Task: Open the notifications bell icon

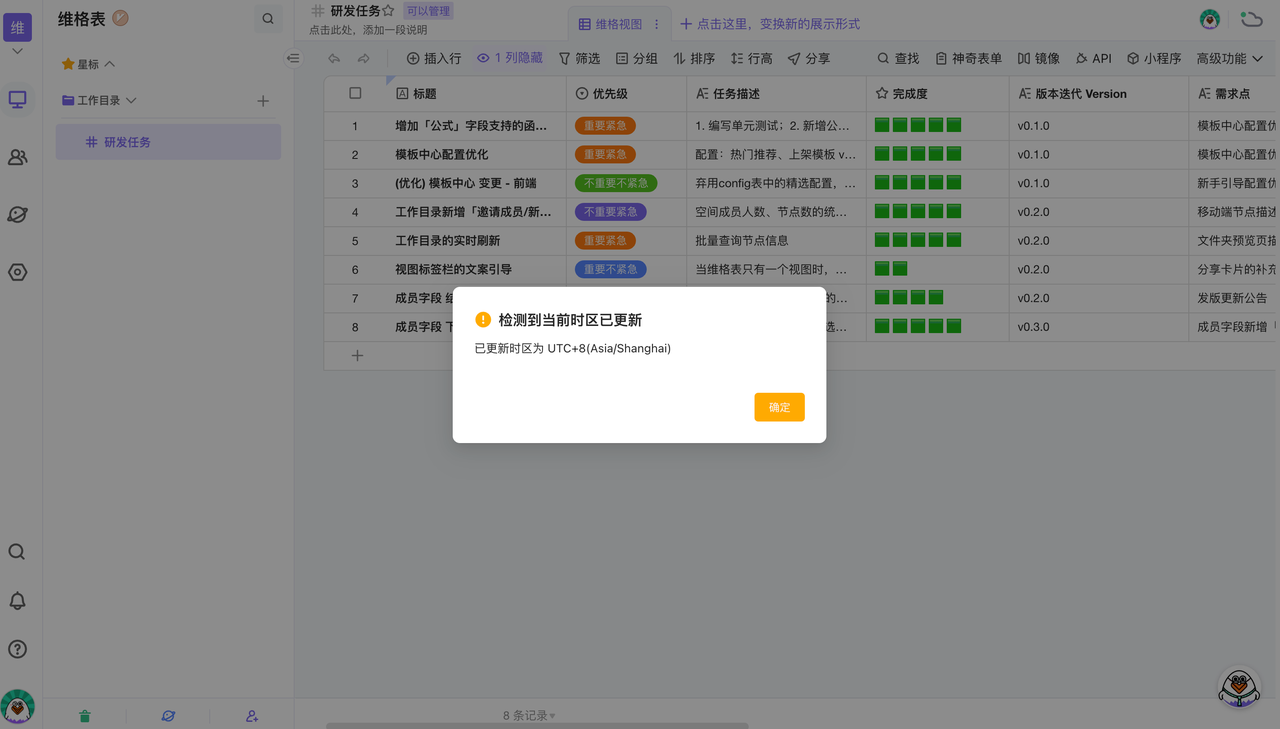Action: (x=17, y=601)
